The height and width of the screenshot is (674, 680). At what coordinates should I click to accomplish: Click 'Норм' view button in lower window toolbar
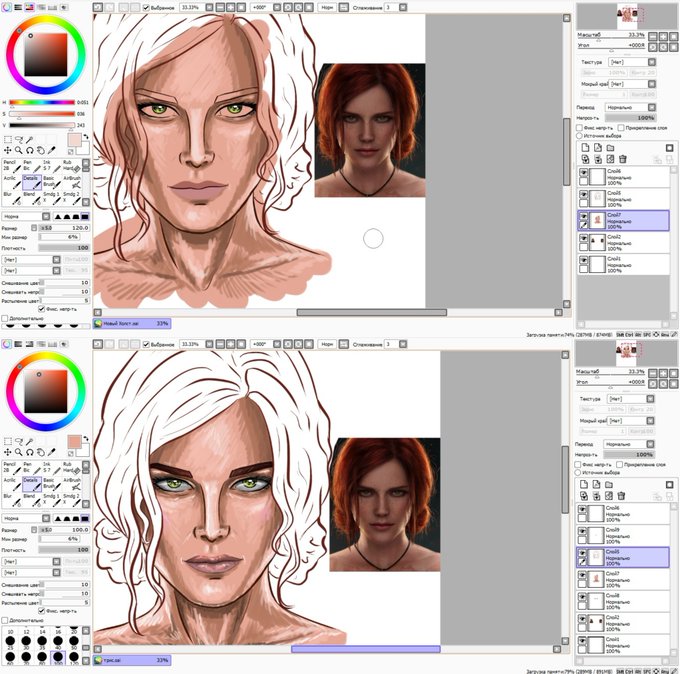point(327,344)
